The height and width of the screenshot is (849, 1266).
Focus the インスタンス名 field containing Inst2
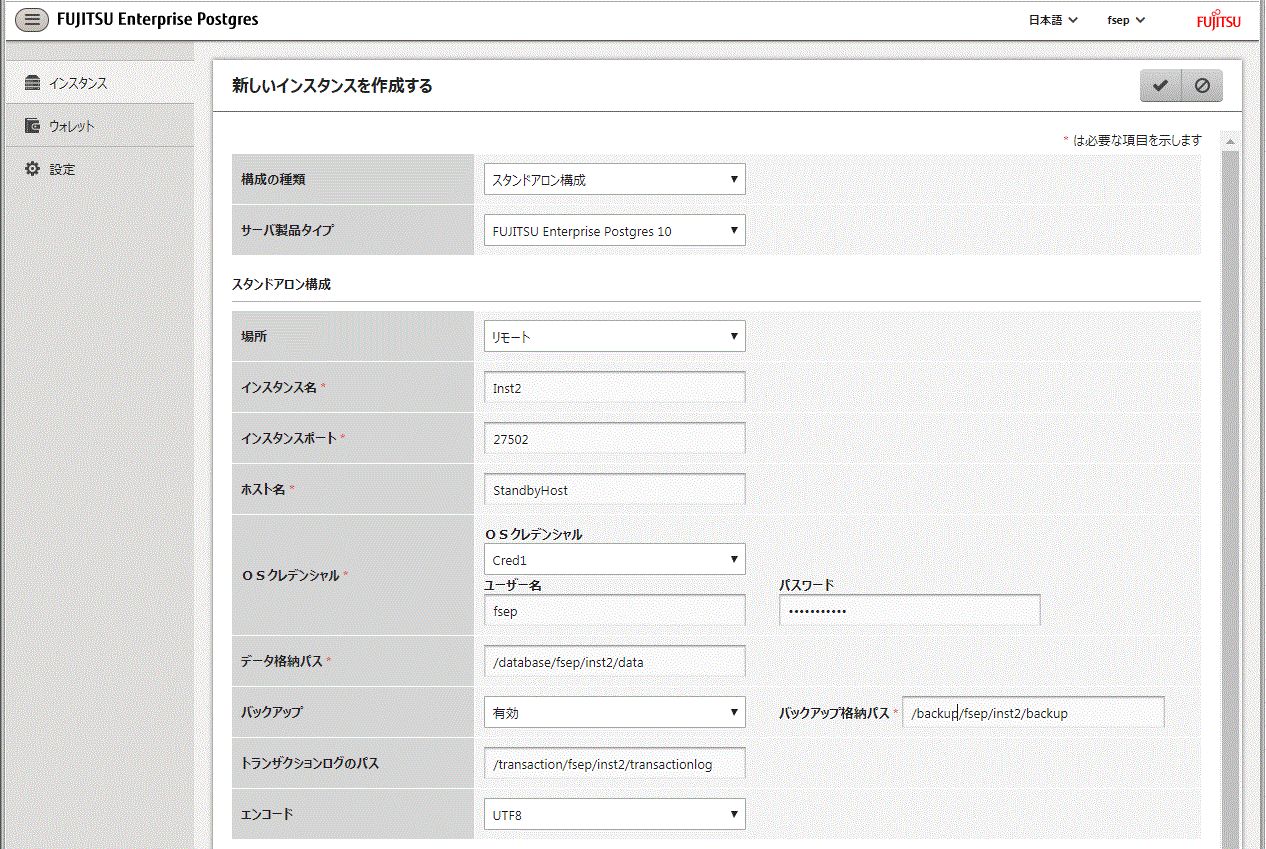615,388
